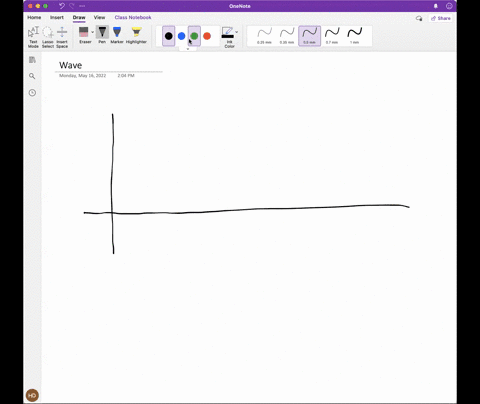Choose the Eraser tool

(85, 35)
